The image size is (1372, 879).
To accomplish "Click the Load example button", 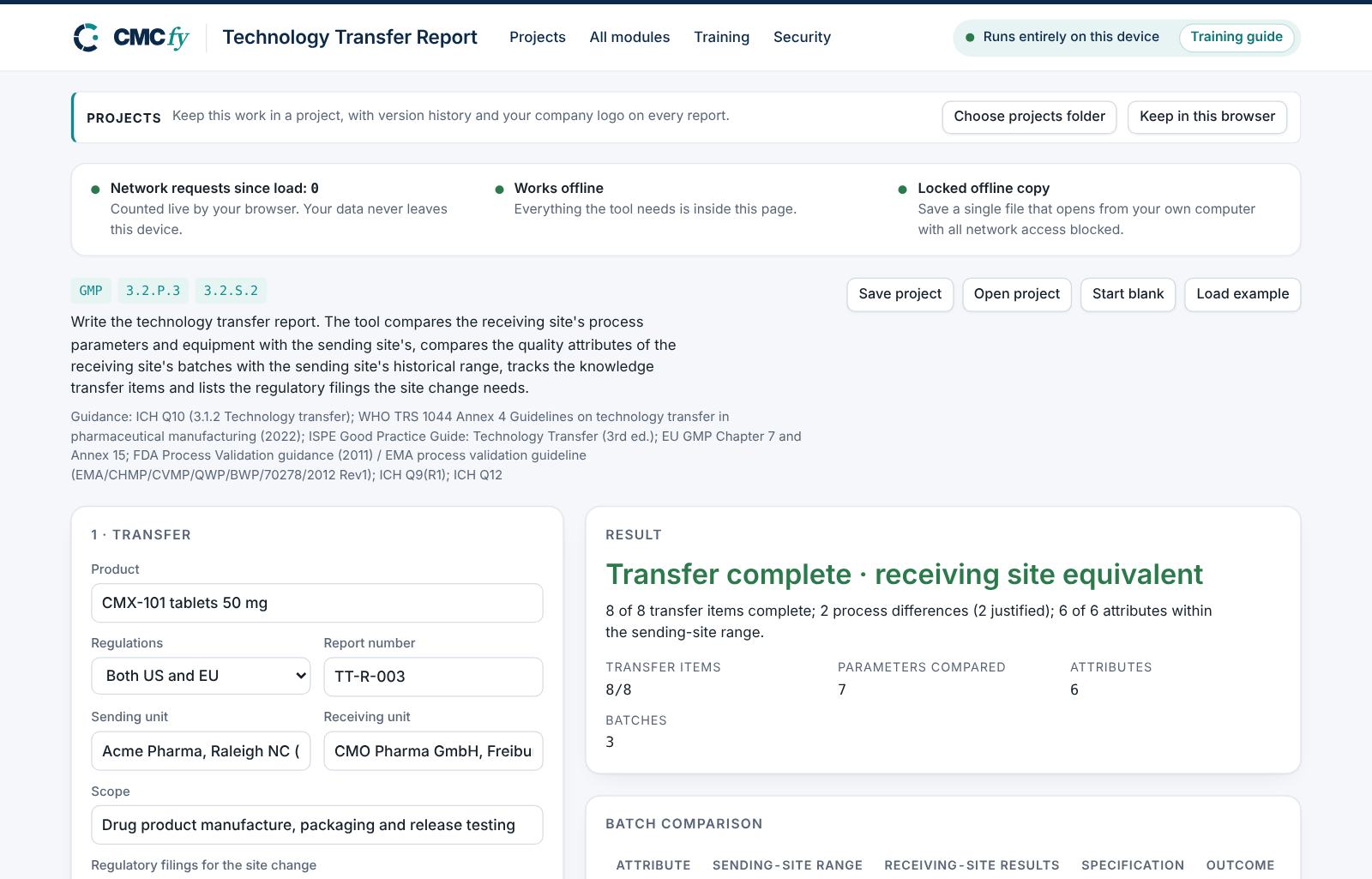I will click(x=1243, y=294).
